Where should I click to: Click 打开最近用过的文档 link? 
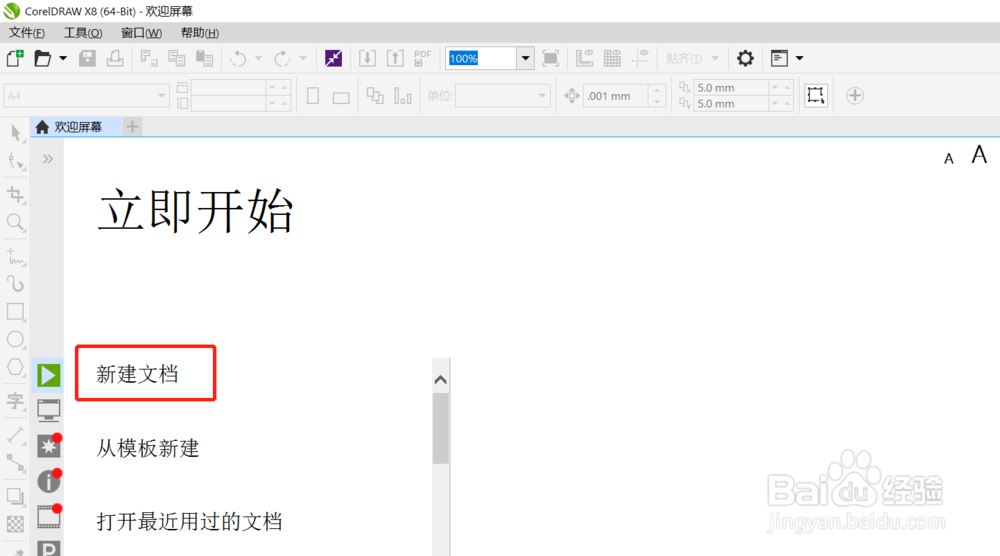189,522
